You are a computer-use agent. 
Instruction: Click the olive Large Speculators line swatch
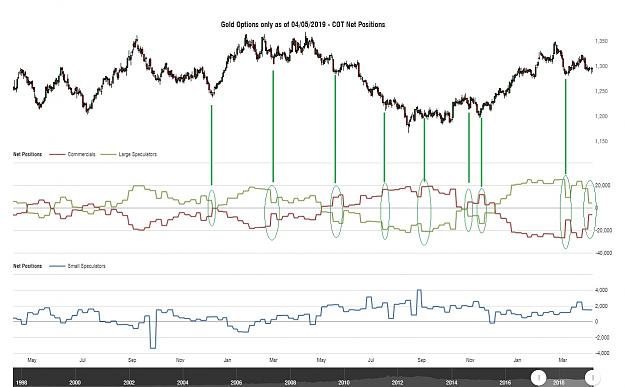(x=108, y=154)
